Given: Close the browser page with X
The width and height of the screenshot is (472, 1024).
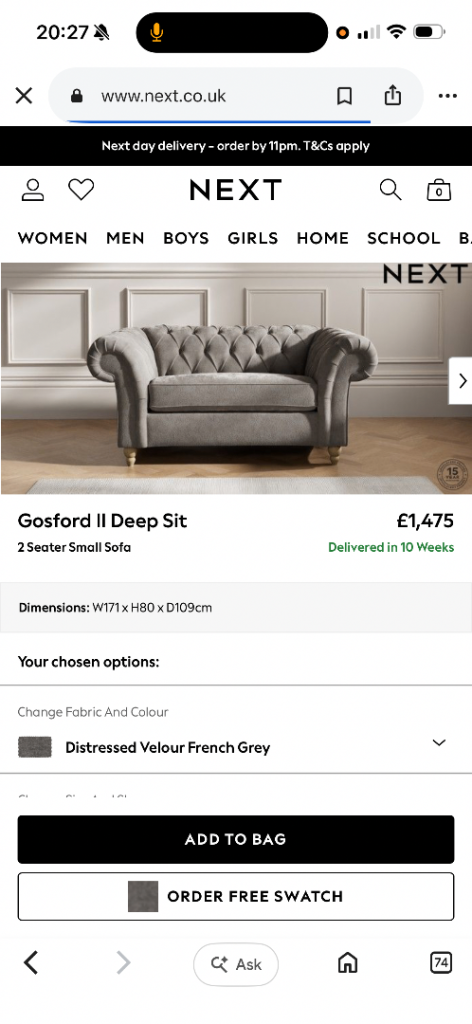Looking at the screenshot, I should pyautogui.click(x=24, y=96).
